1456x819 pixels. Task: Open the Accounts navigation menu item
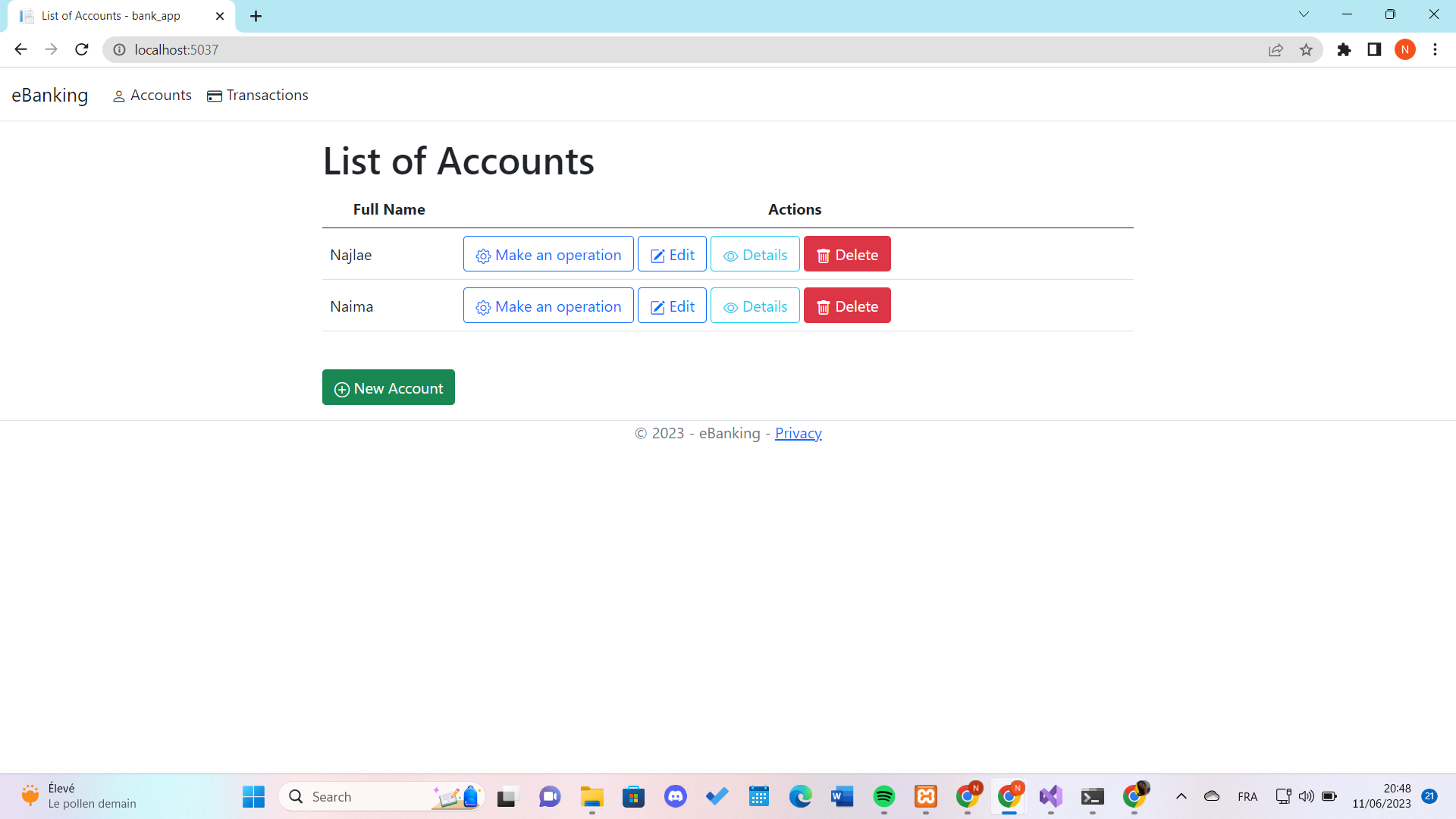click(152, 96)
